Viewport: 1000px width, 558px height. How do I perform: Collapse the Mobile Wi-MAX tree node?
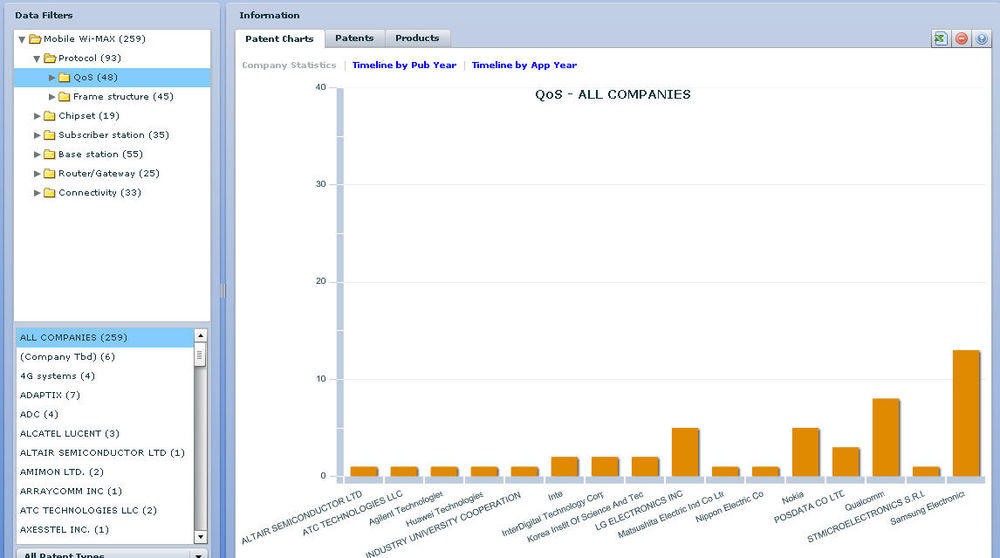point(22,39)
